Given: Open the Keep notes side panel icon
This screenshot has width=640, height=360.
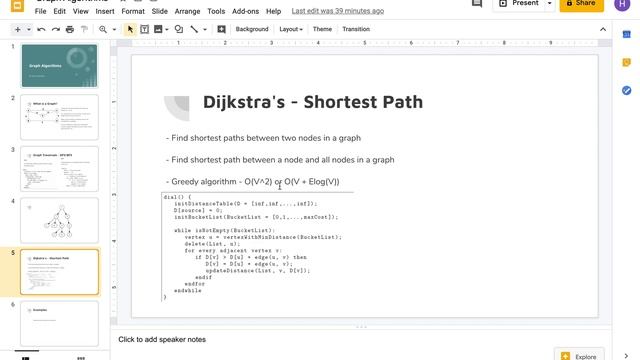Looking at the screenshot, I should (x=627, y=62).
